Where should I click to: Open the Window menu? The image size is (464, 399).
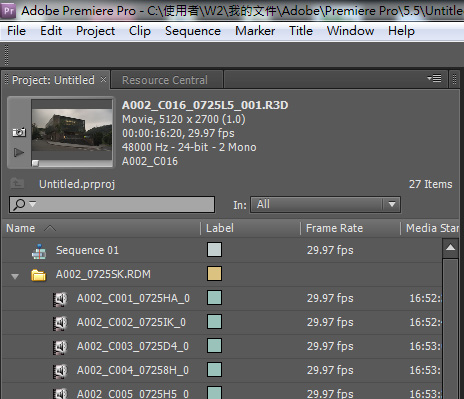tap(350, 31)
